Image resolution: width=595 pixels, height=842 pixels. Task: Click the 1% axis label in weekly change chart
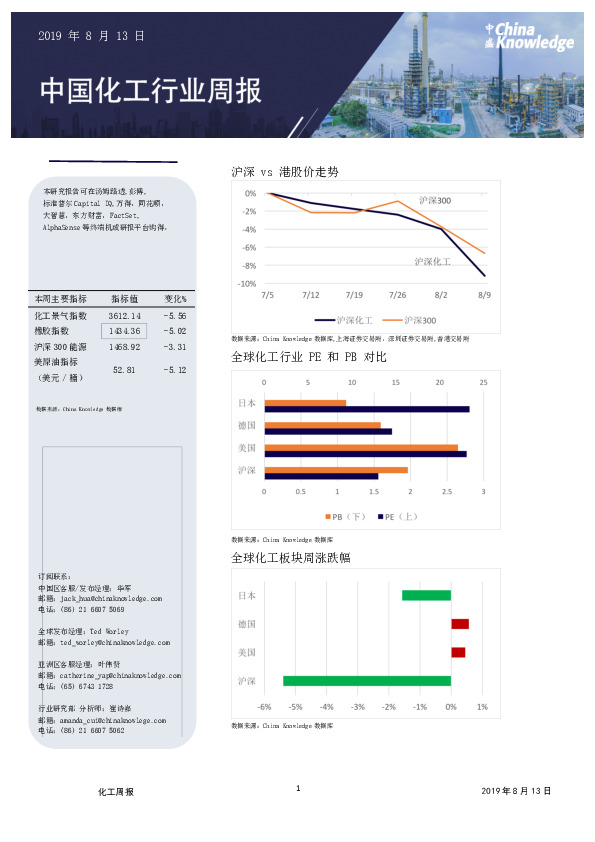(x=482, y=707)
